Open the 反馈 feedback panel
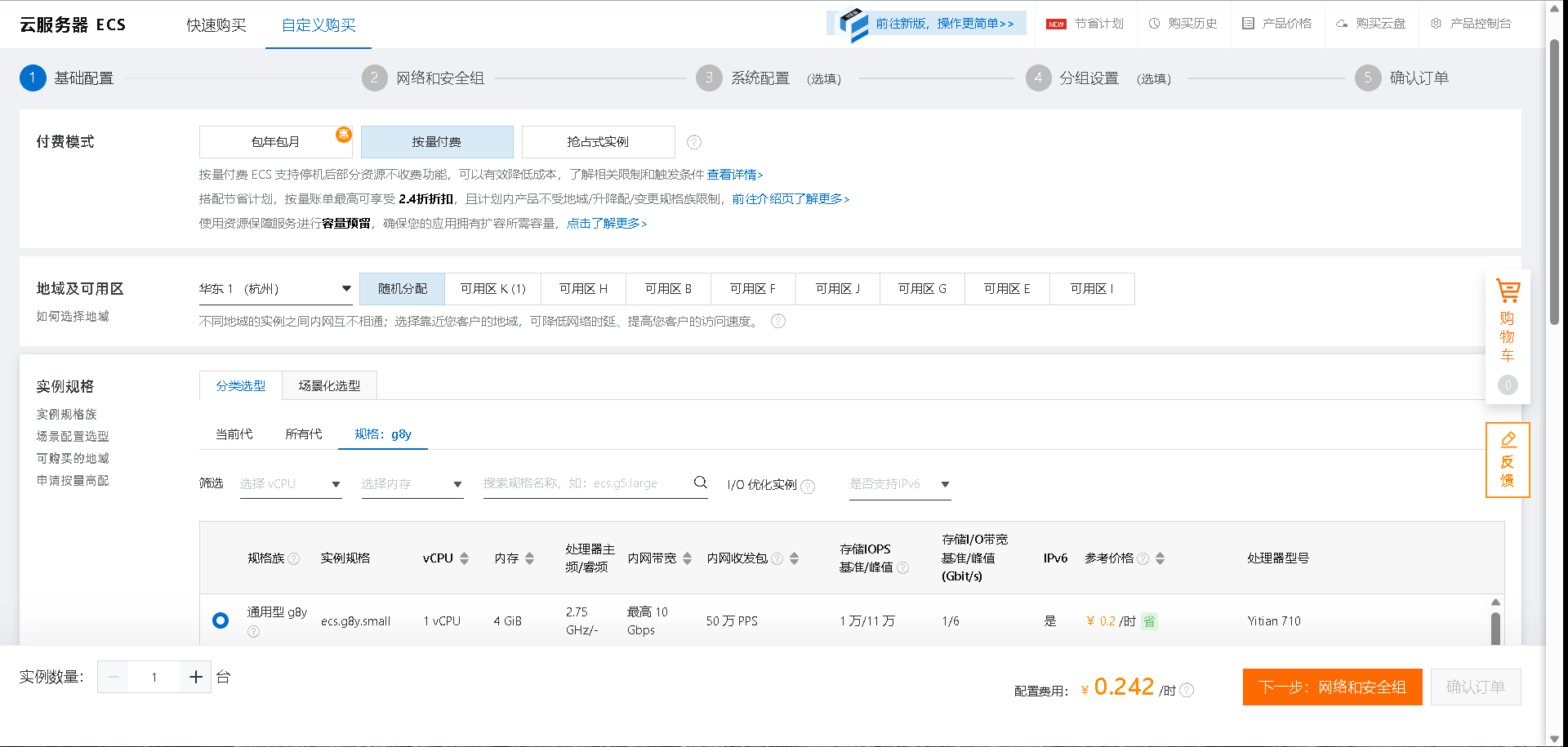 pyautogui.click(x=1508, y=460)
